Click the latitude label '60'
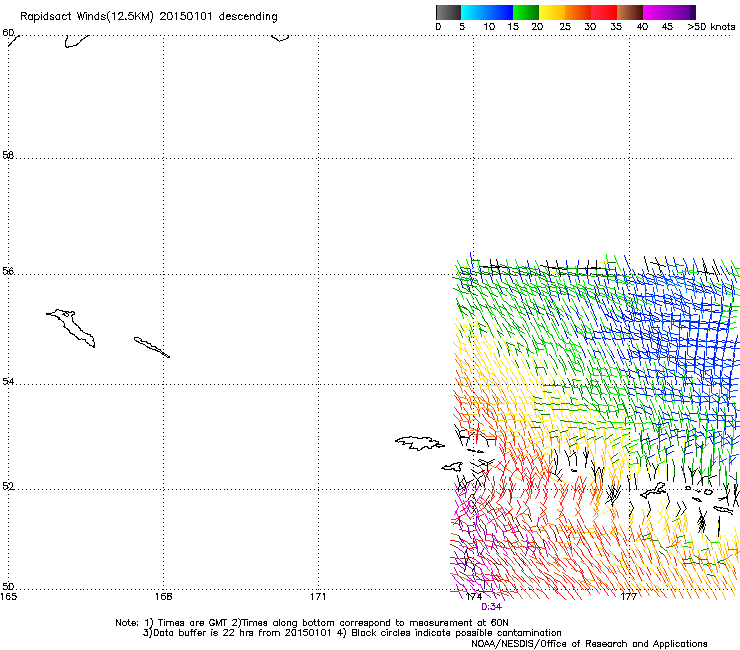Image resolution: width=740 pixels, height=650 pixels. pos(8,33)
